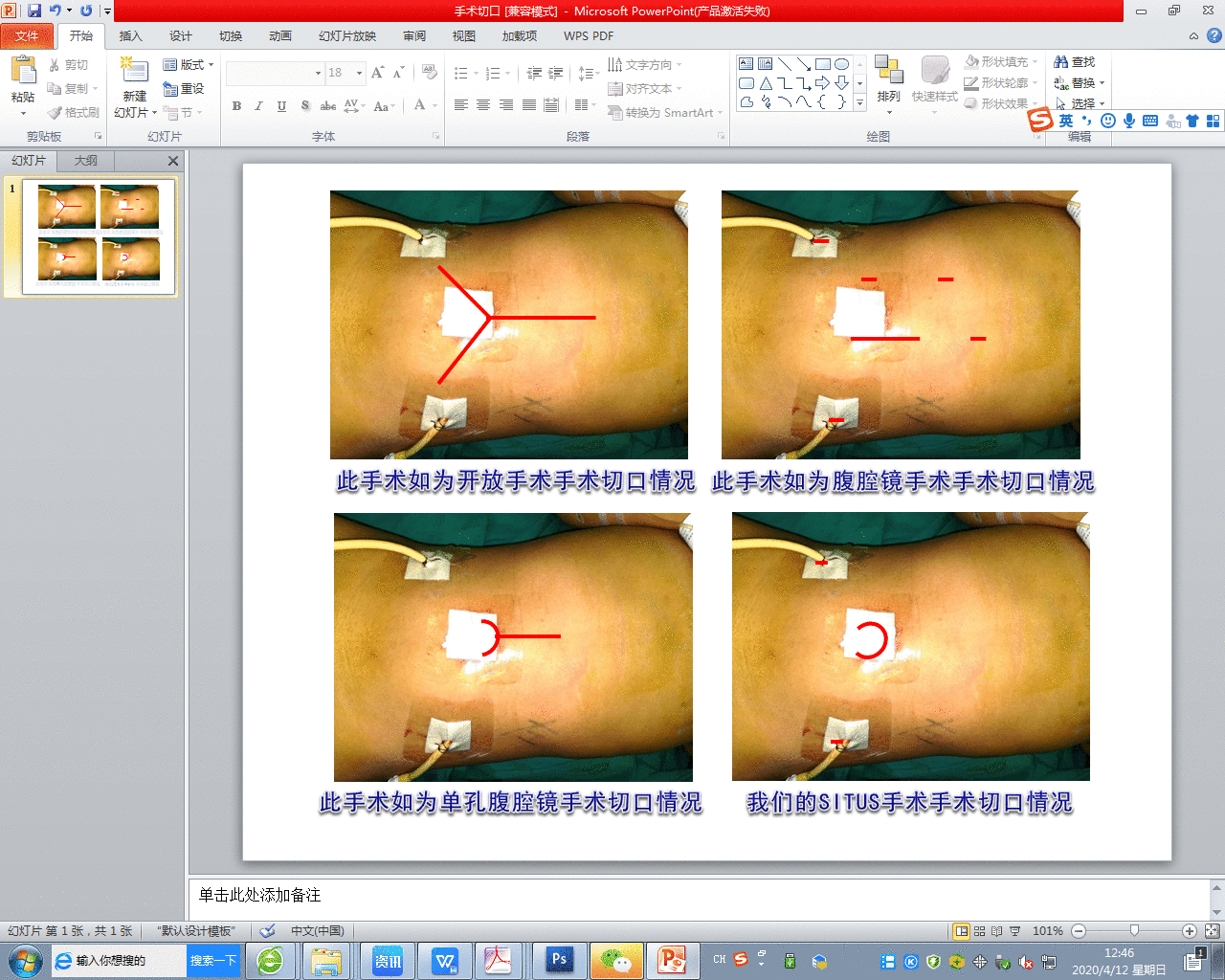Select the oval shape
This screenshot has height=980, width=1225.
coord(842,64)
